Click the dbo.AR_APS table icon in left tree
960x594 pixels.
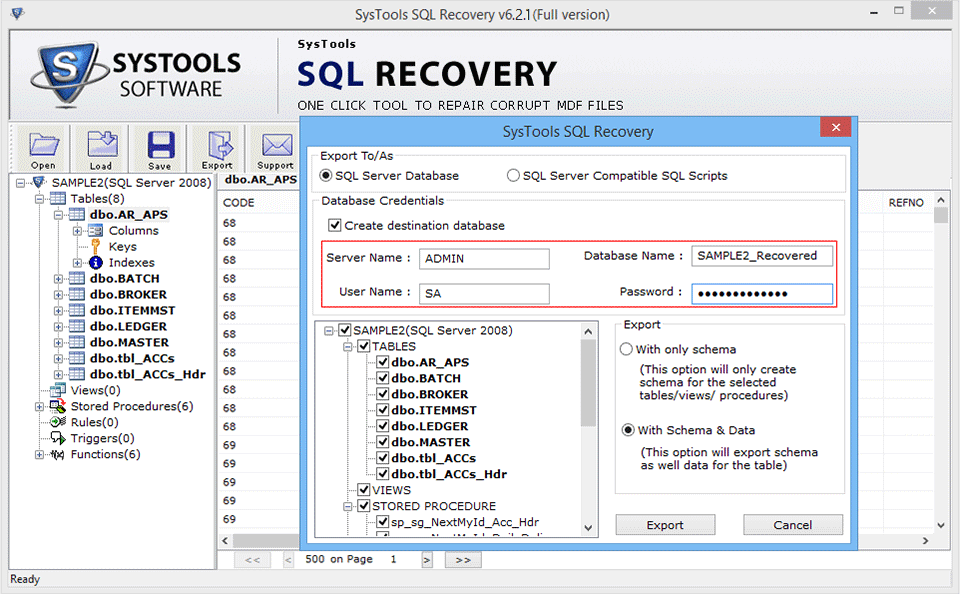77,214
